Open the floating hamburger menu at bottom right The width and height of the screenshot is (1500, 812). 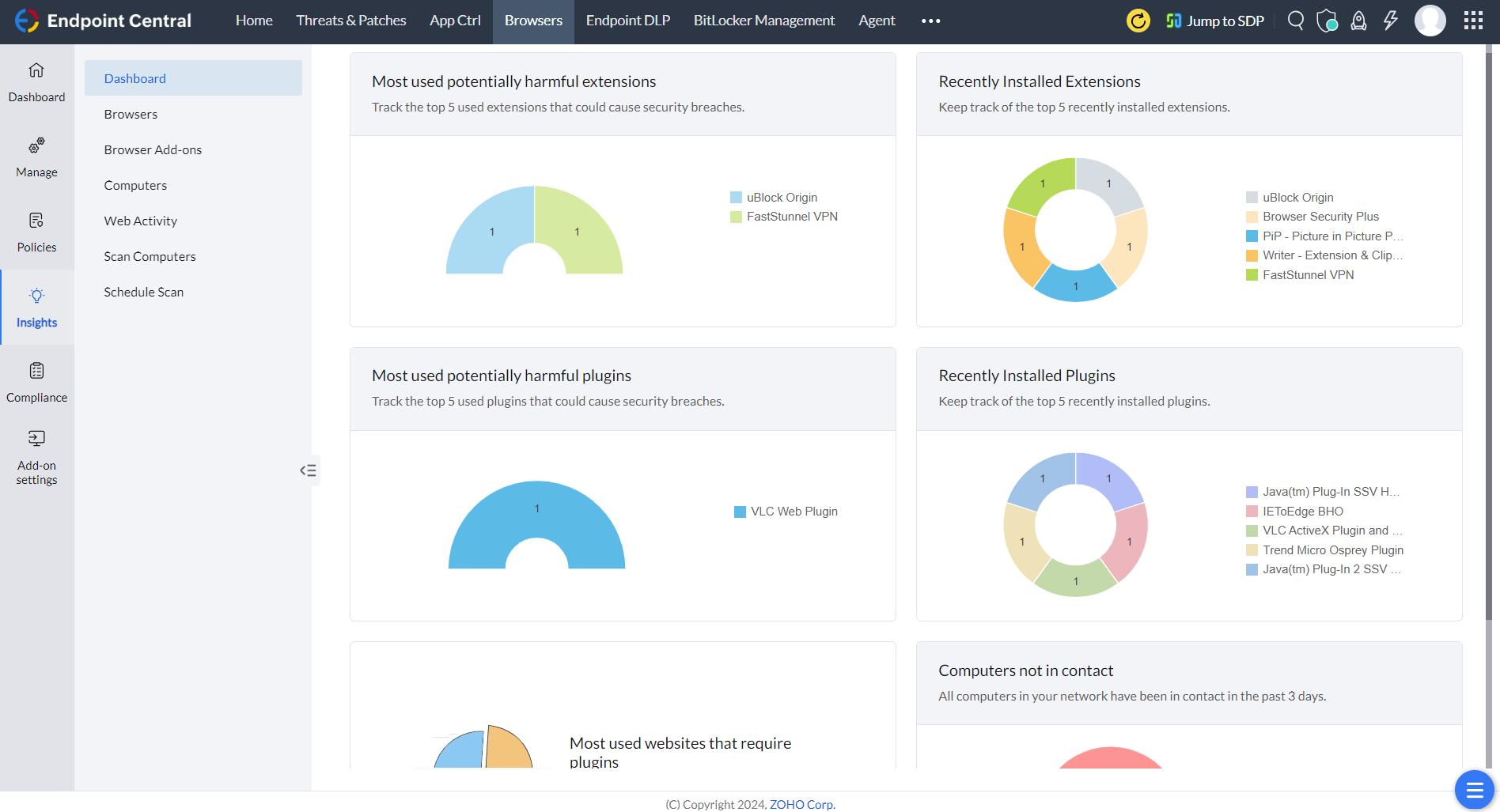(1473, 789)
